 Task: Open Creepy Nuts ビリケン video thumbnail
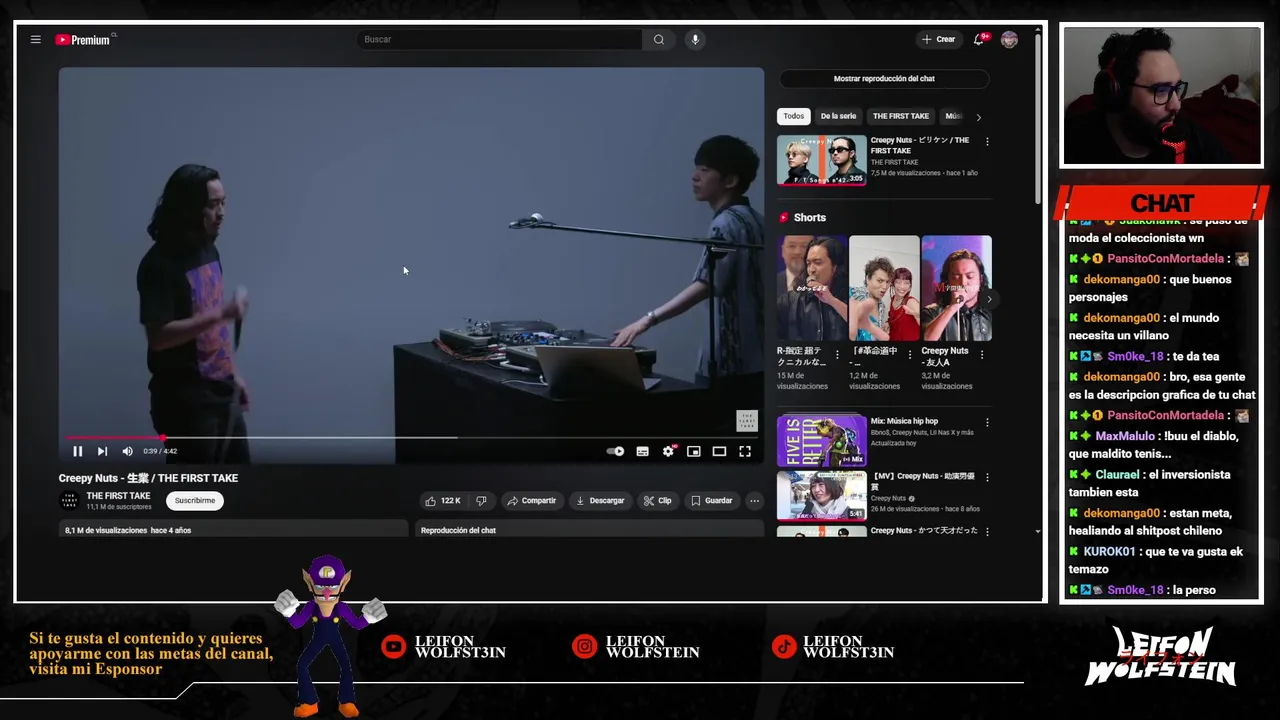(x=822, y=160)
